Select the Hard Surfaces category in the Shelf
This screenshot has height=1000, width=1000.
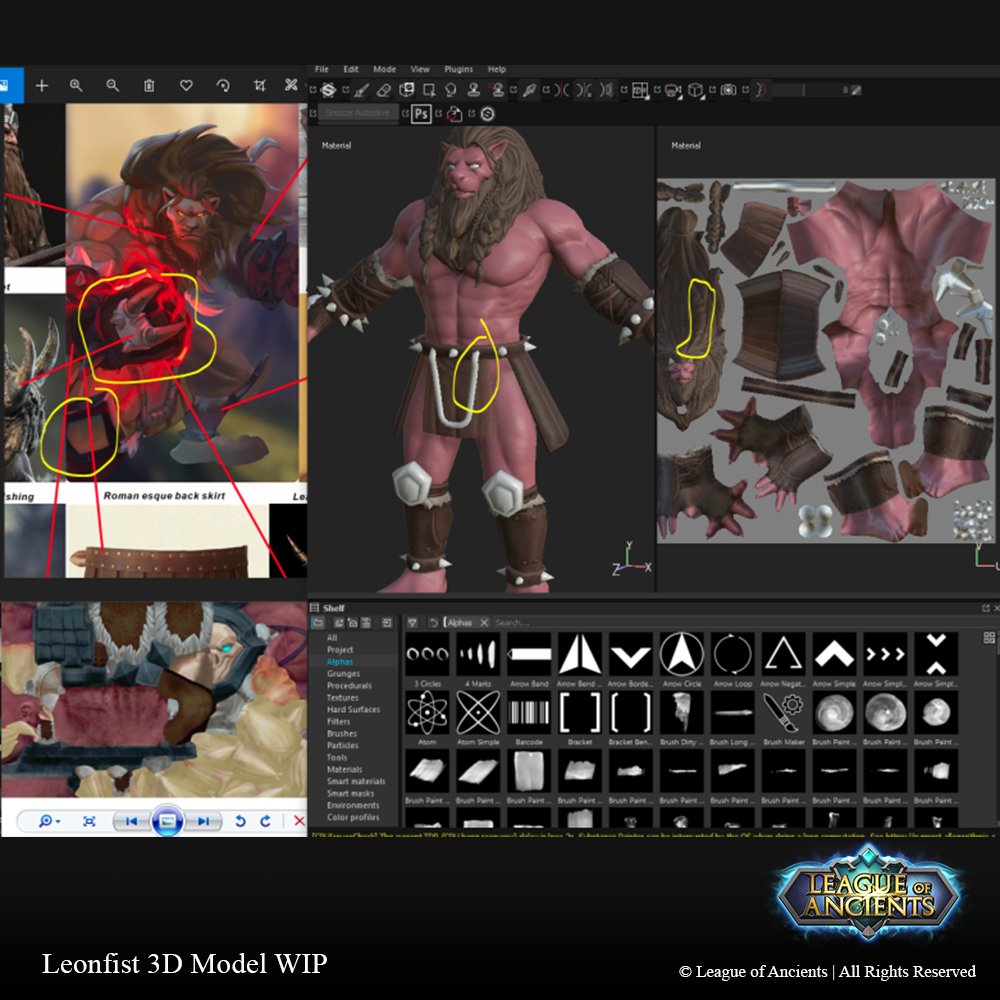pyautogui.click(x=354, y=710)
